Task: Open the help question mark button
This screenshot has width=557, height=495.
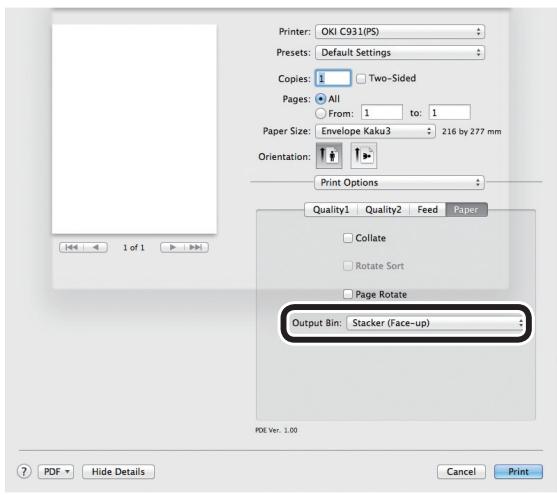Action: pyautogui.click(x=24, y=472)
